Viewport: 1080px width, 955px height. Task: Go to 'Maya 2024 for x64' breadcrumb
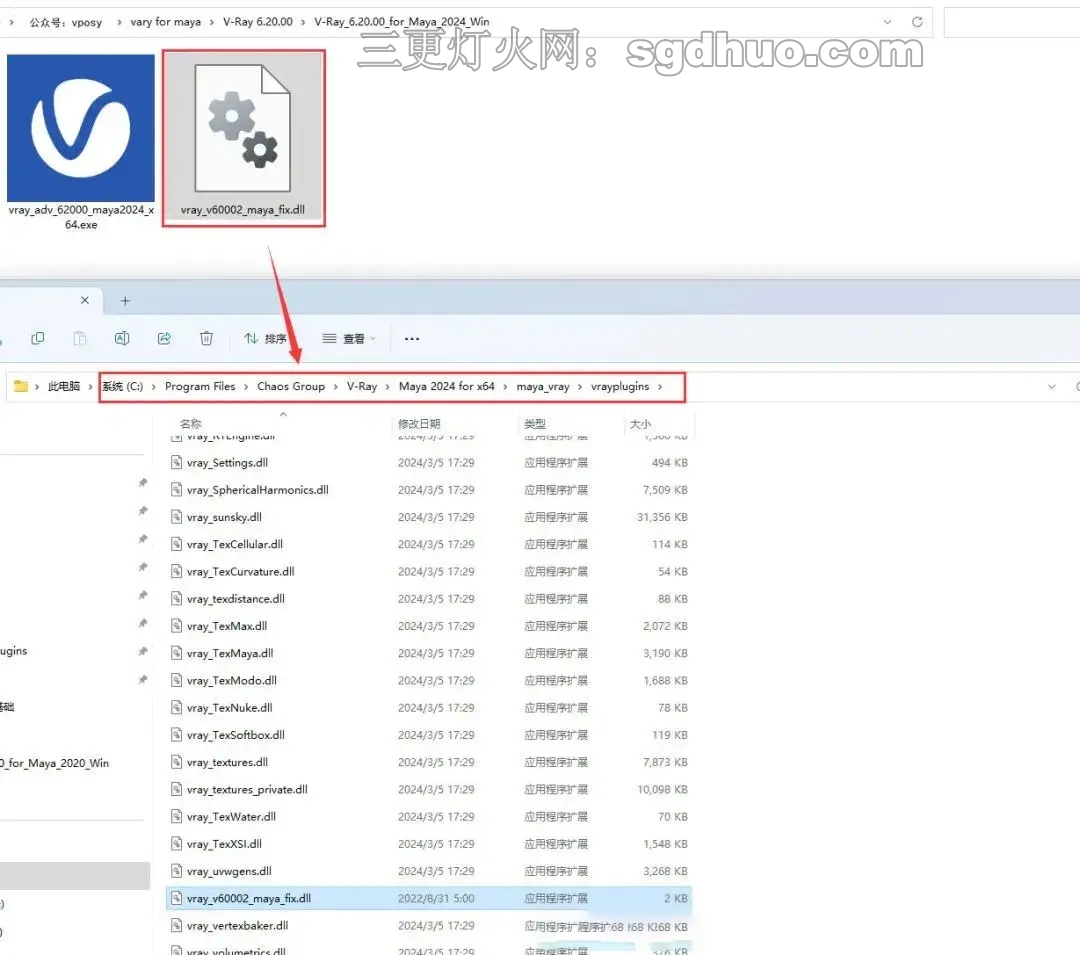(x=446, y=386)
